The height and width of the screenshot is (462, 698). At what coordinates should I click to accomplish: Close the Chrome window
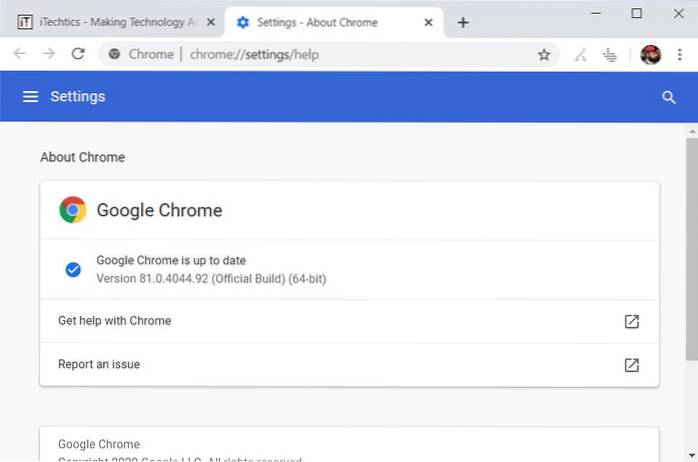click(x=678, y=13)
